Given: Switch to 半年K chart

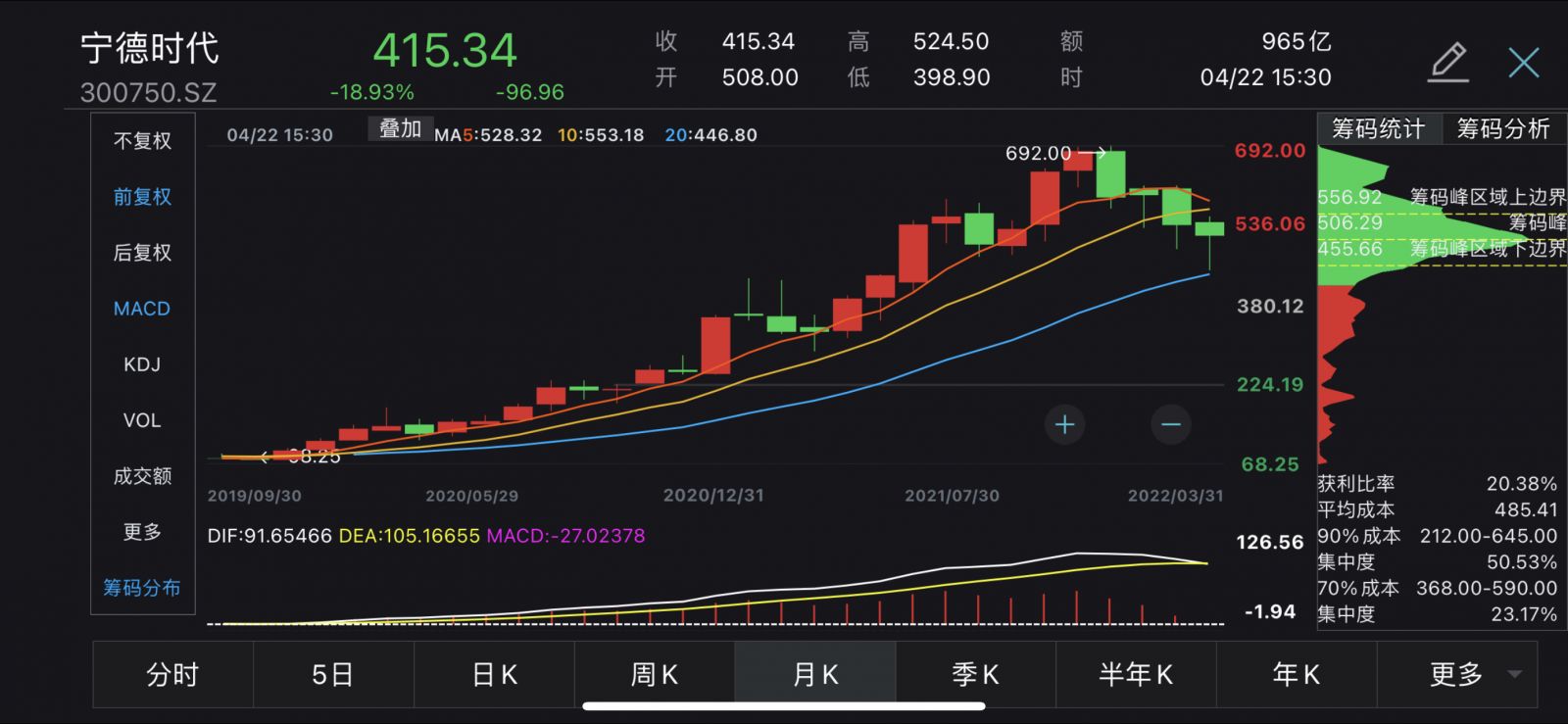Looking at the screenshot, I should point(1136,674).
